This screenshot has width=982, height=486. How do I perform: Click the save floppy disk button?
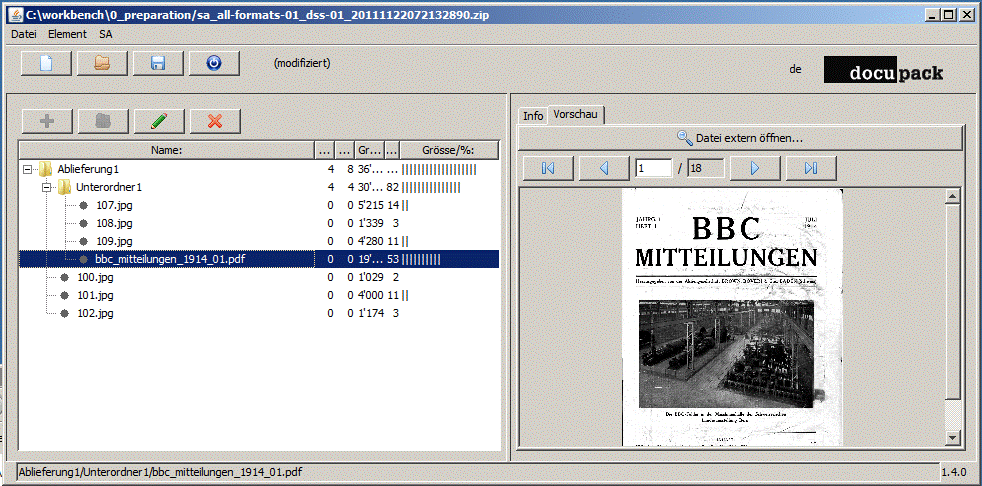coord(158,63)
